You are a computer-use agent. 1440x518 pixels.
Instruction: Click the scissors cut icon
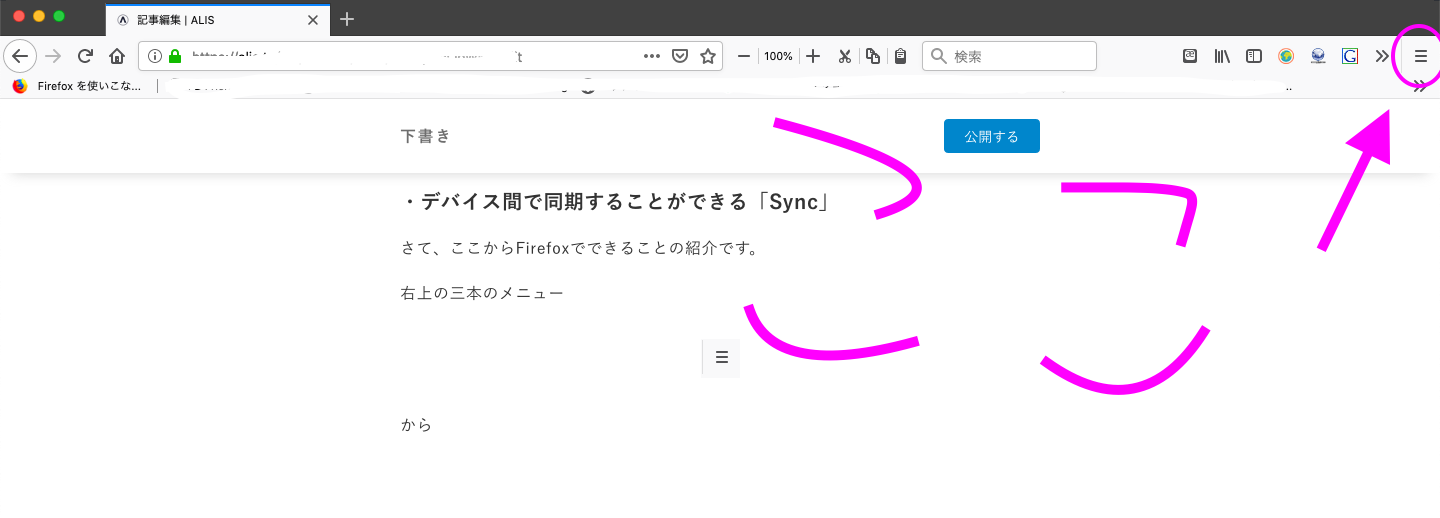pyautogui.click(x=844, y=56)
